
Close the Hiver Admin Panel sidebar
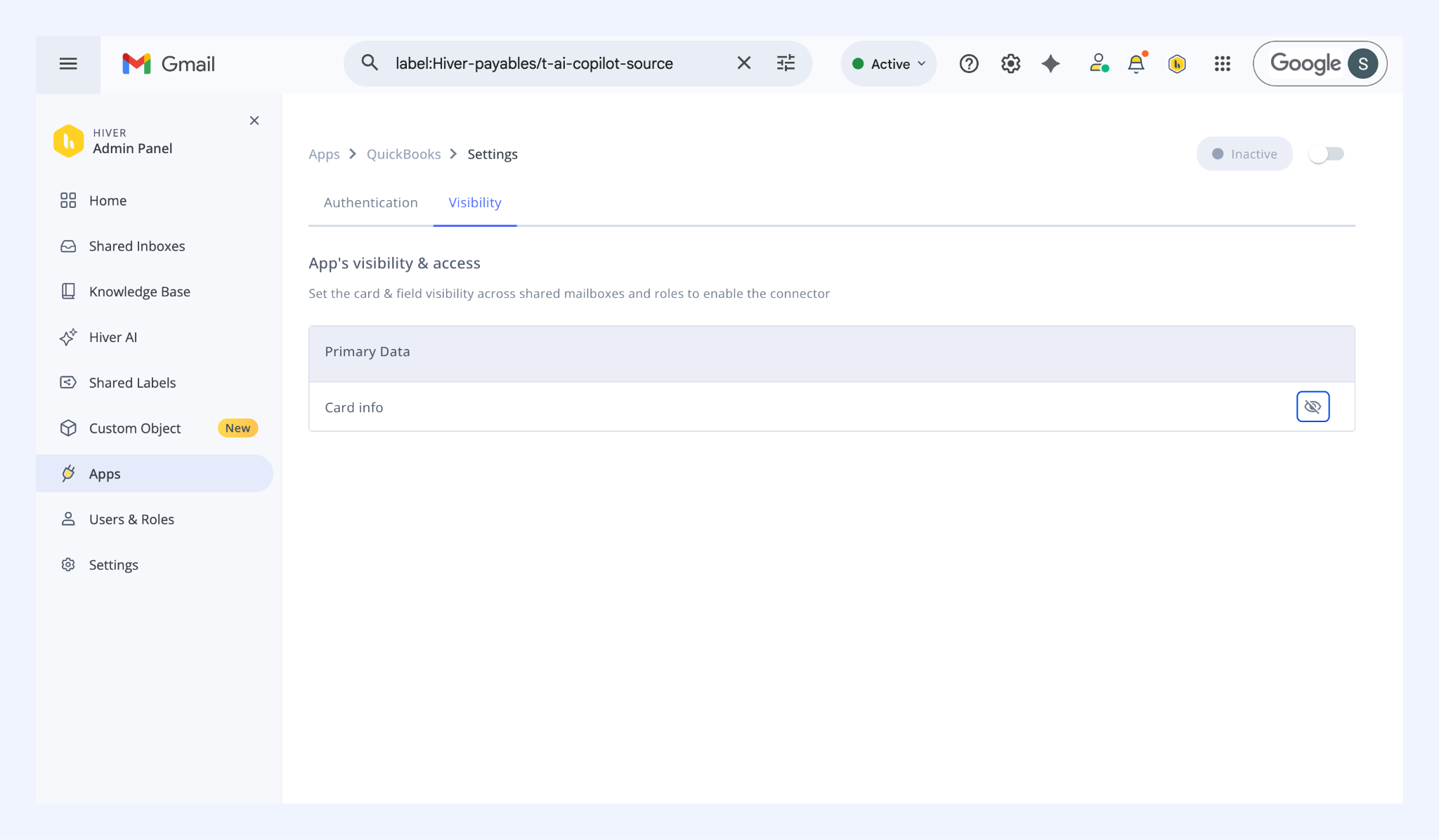pyautogui.click(x=254, y=121)
